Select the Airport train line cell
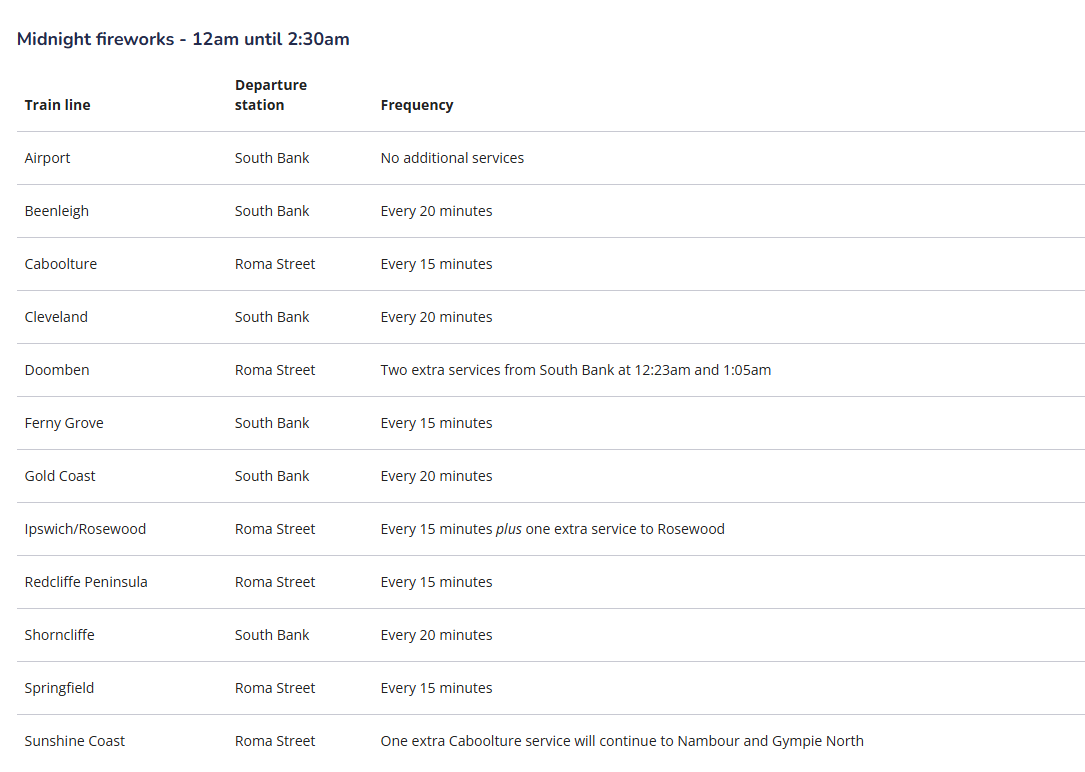 47,158
